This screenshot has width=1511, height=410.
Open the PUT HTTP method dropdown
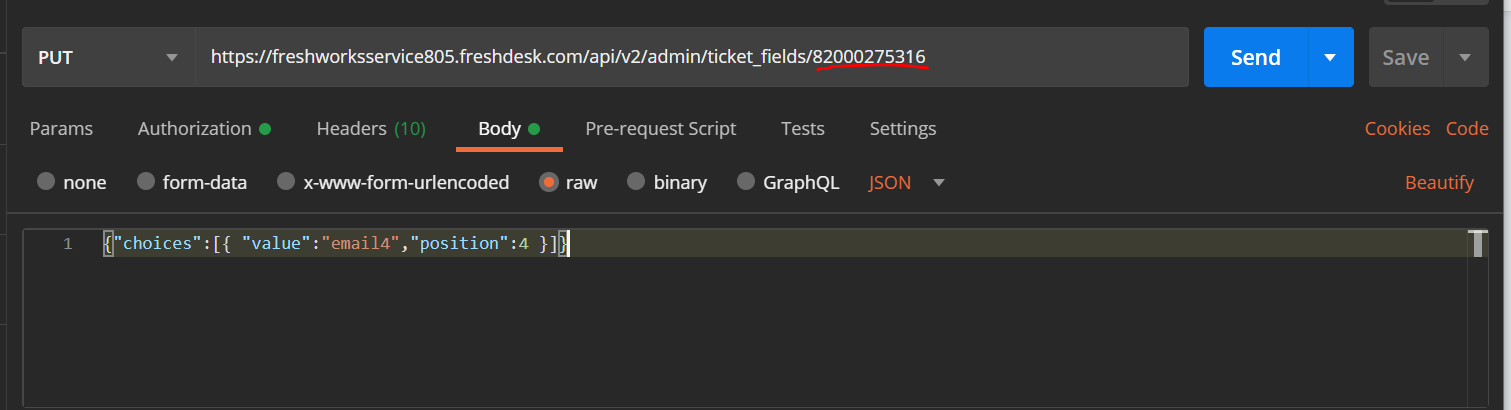pyautogui.click(x=108, y=57)
